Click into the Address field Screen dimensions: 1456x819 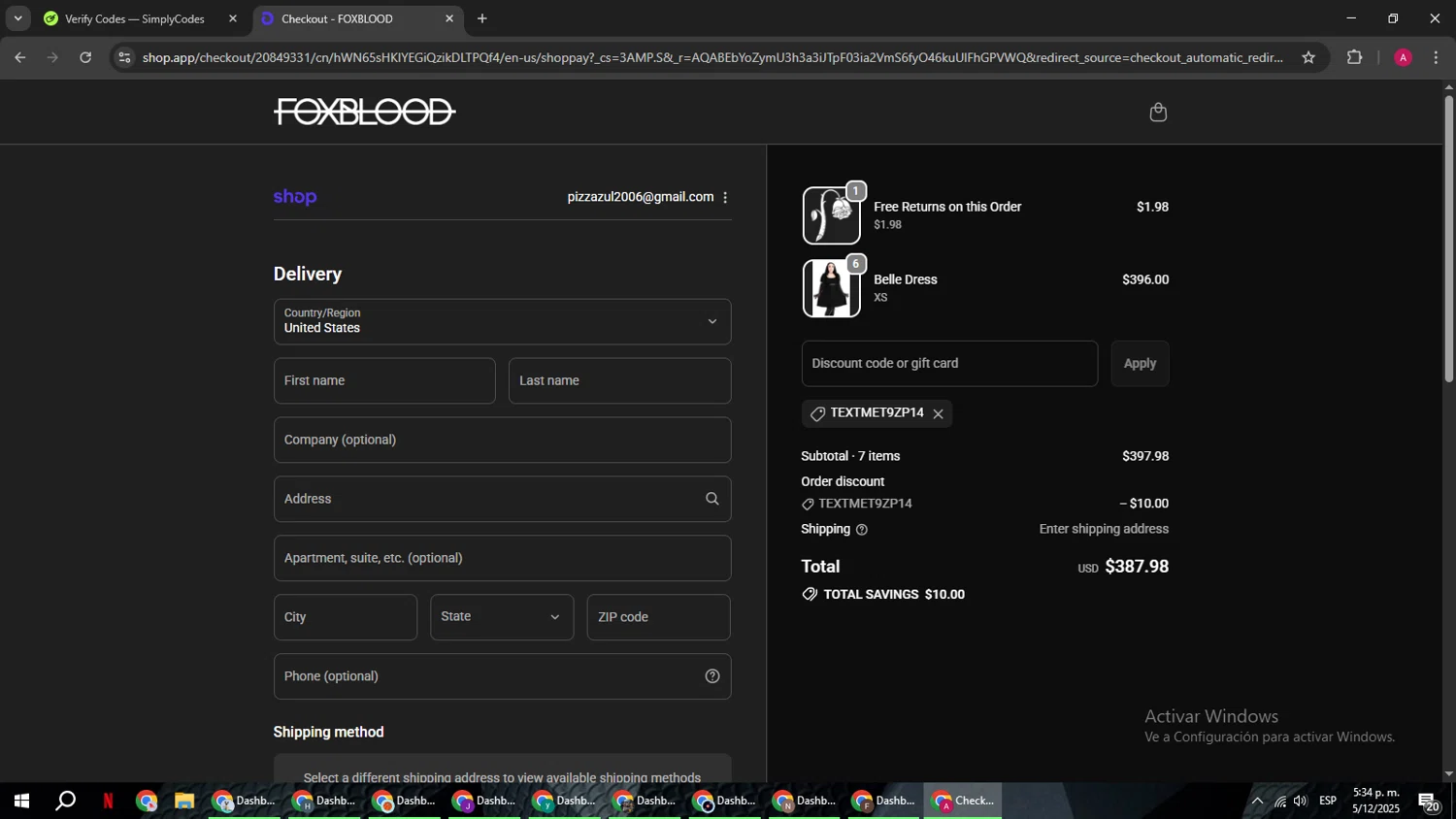coord(502,499)
